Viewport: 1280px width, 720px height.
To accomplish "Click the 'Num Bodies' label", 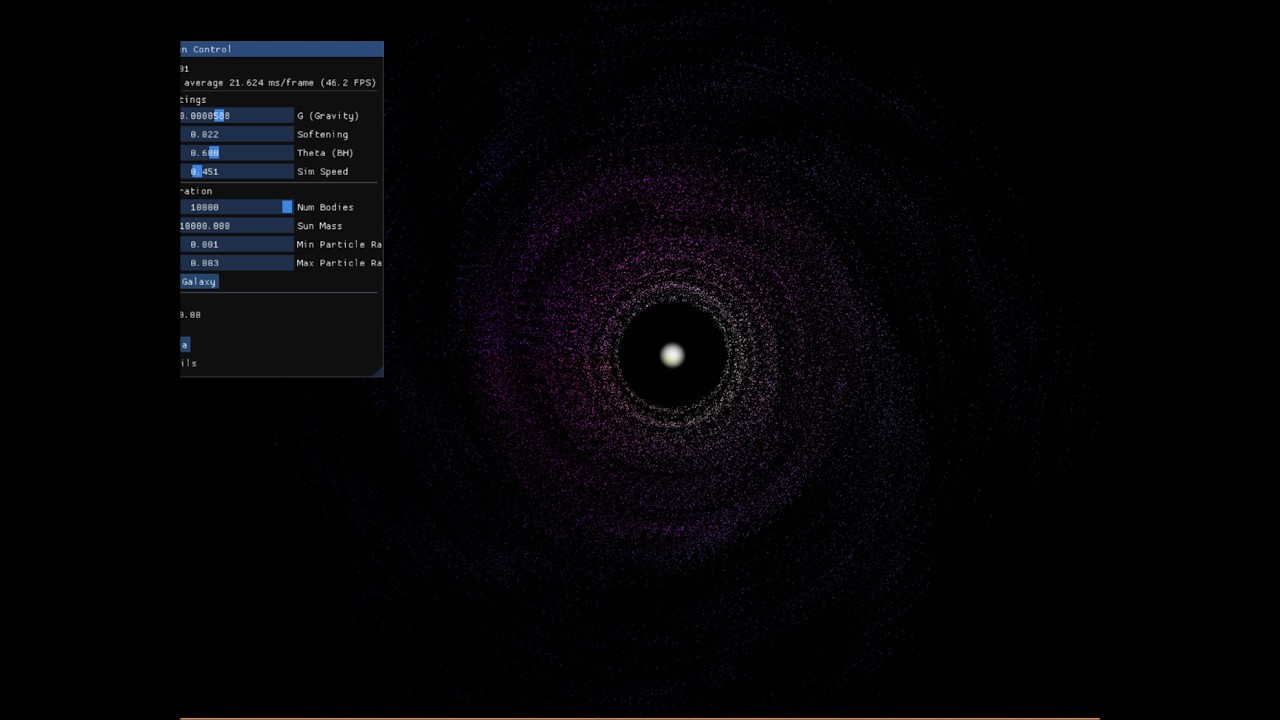I will (325, 207).
